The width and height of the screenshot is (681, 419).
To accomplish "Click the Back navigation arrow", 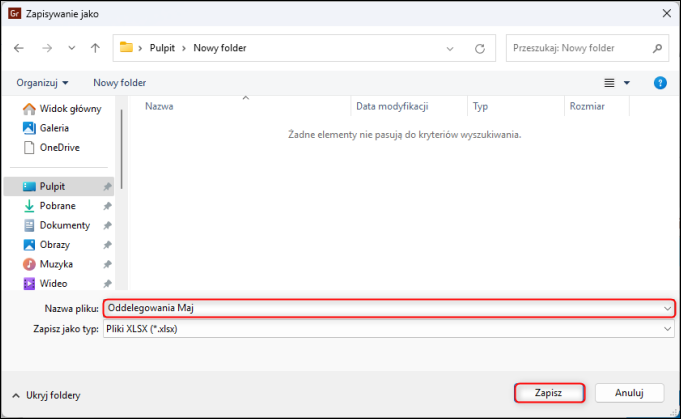I will 19,47.
